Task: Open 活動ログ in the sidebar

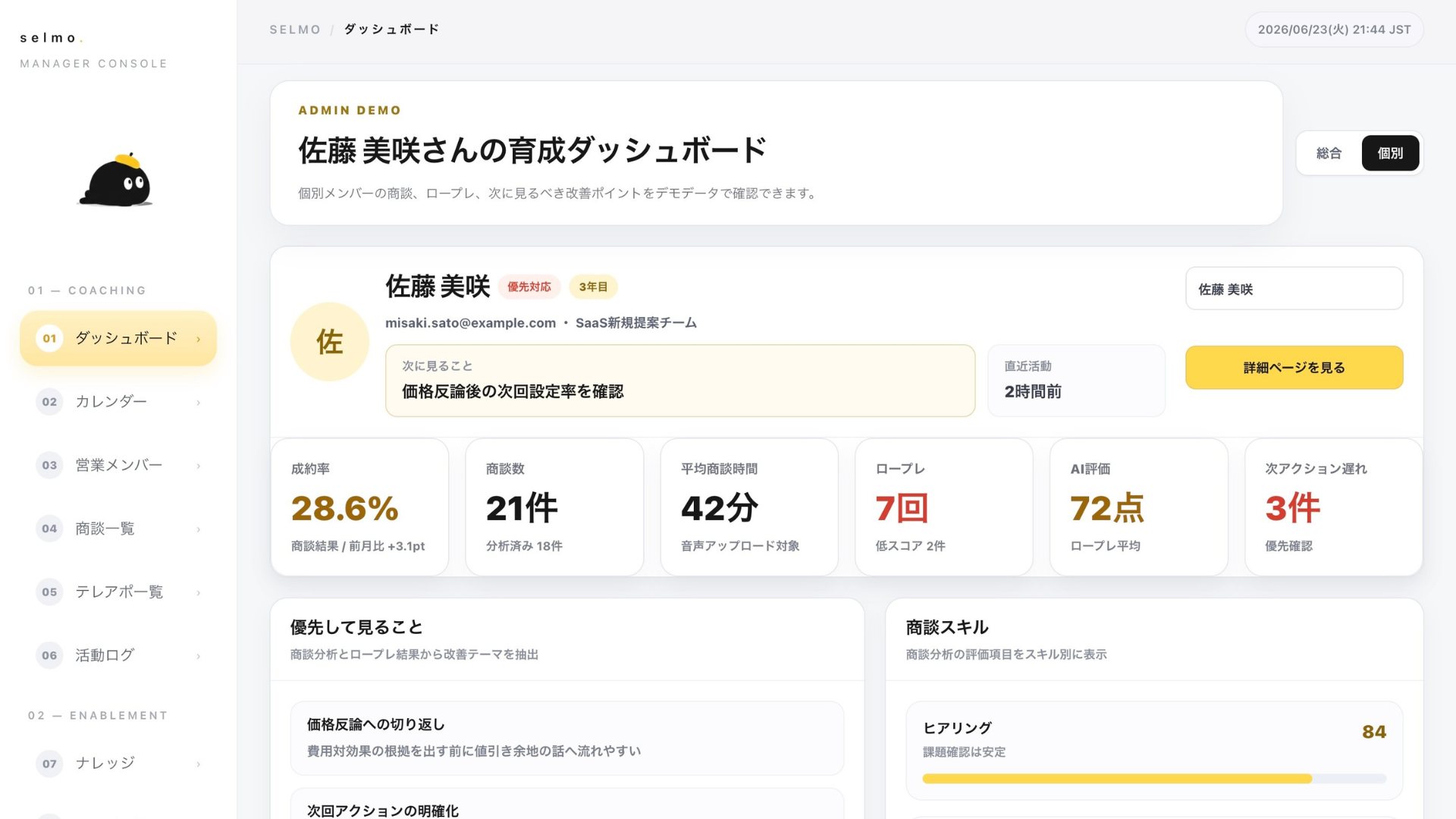Action: (118, 655)
